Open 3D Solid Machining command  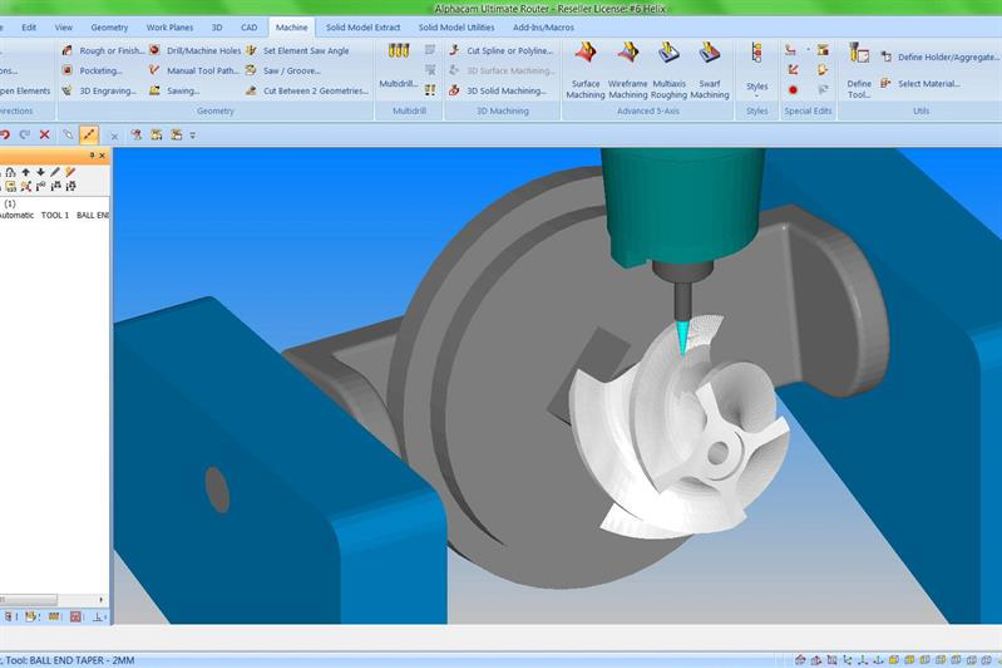click(x=498, y=91)
